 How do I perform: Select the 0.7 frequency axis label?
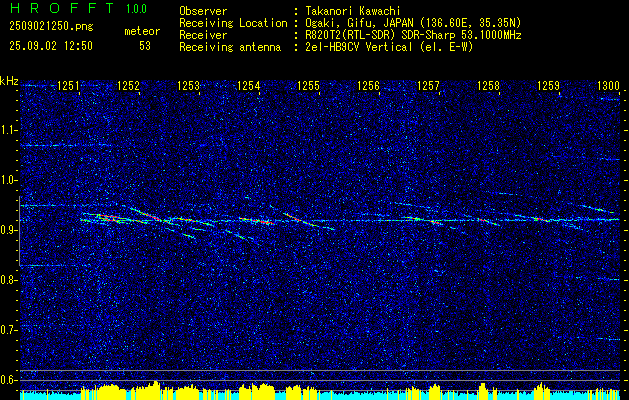pyautogui.click(x=9, y=330)
